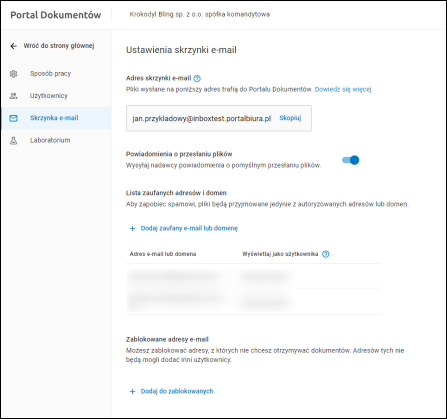Click Lista zaufanych adresów i domen heading
Viewport: 447px width, 419px height.
[176, 193]
